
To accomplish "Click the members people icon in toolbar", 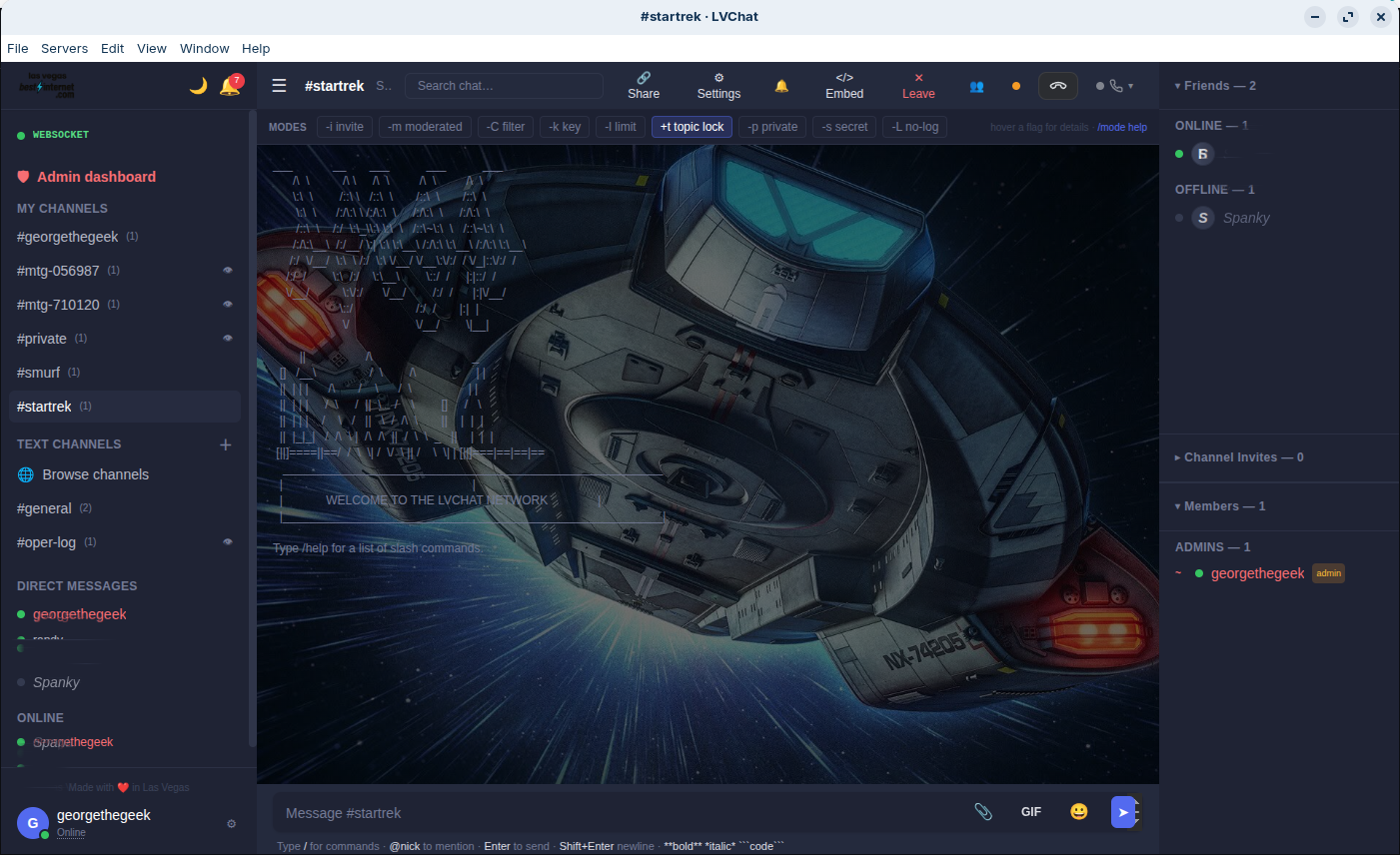I will (976, 86).
